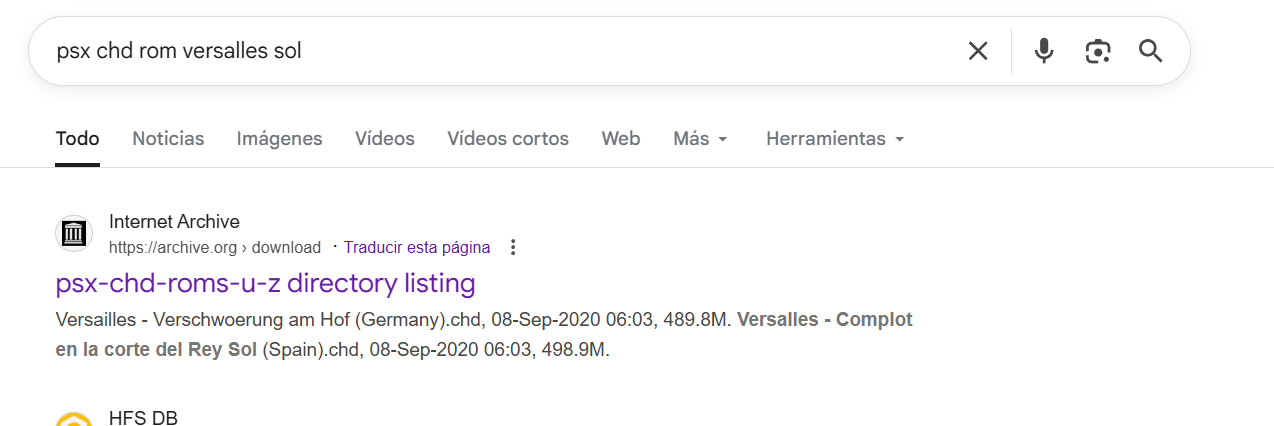Expand the Más dropdown
This screenshot has height=426, width=1274.
[701, 139]
